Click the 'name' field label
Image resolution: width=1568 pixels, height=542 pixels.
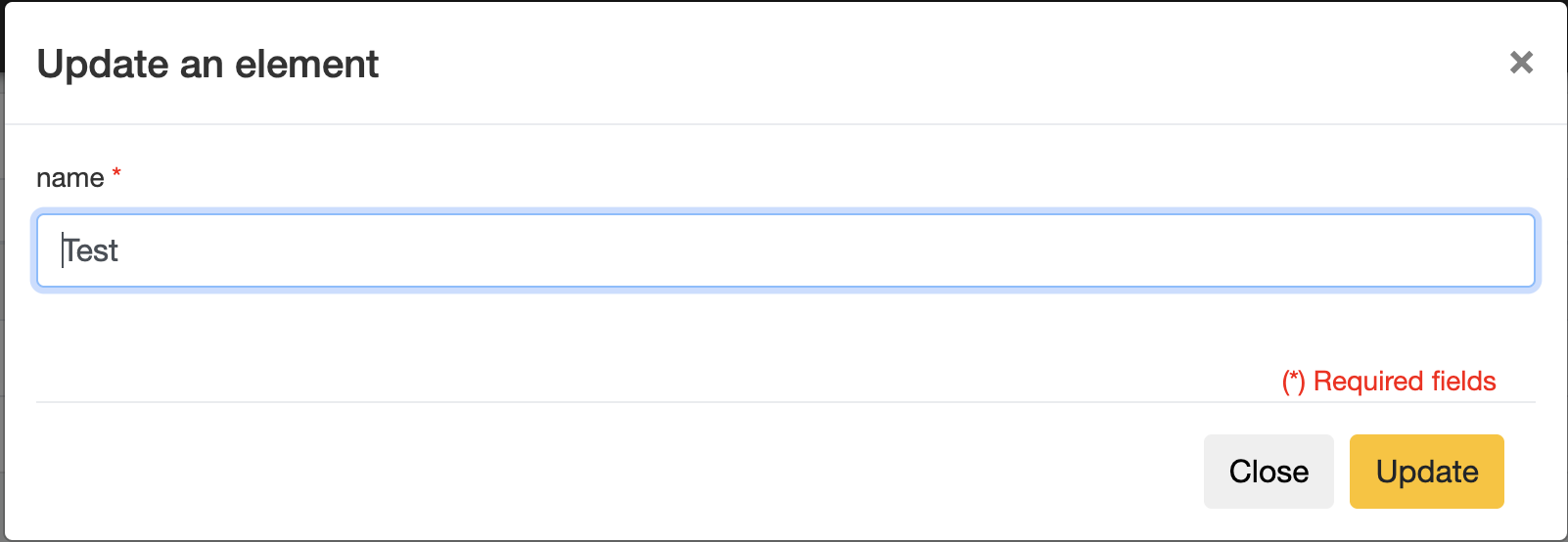pyautogui.click(x=69, y=178)
